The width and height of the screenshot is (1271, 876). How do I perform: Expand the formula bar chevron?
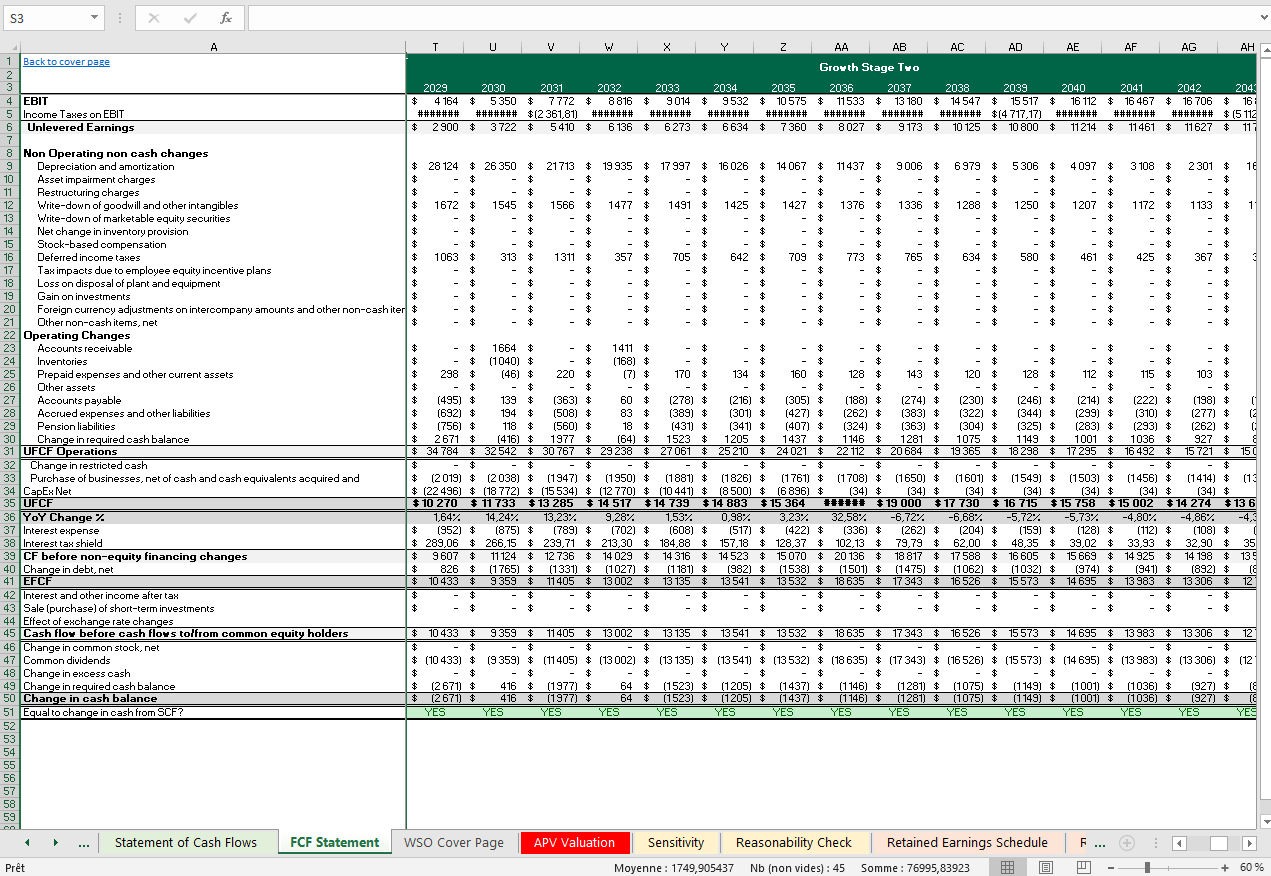tap(1262, 18)
